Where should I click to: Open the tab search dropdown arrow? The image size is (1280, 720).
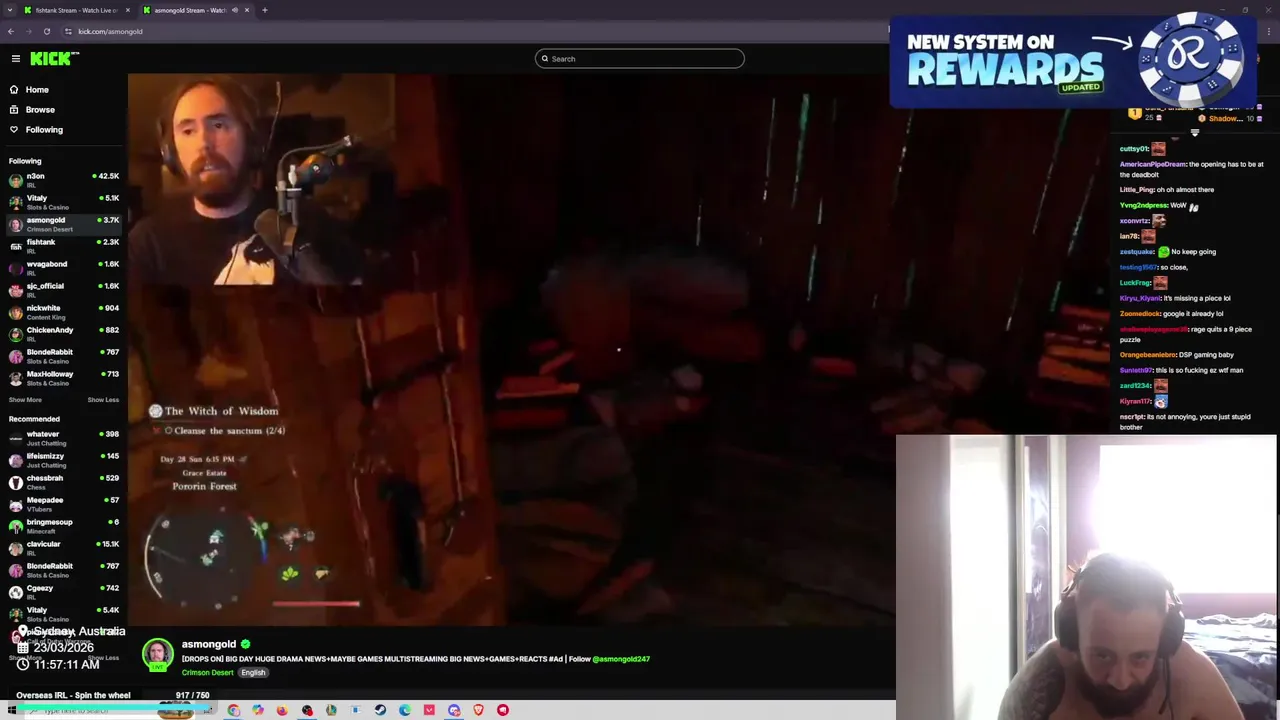pyautogui.click(x=10, y=10)
